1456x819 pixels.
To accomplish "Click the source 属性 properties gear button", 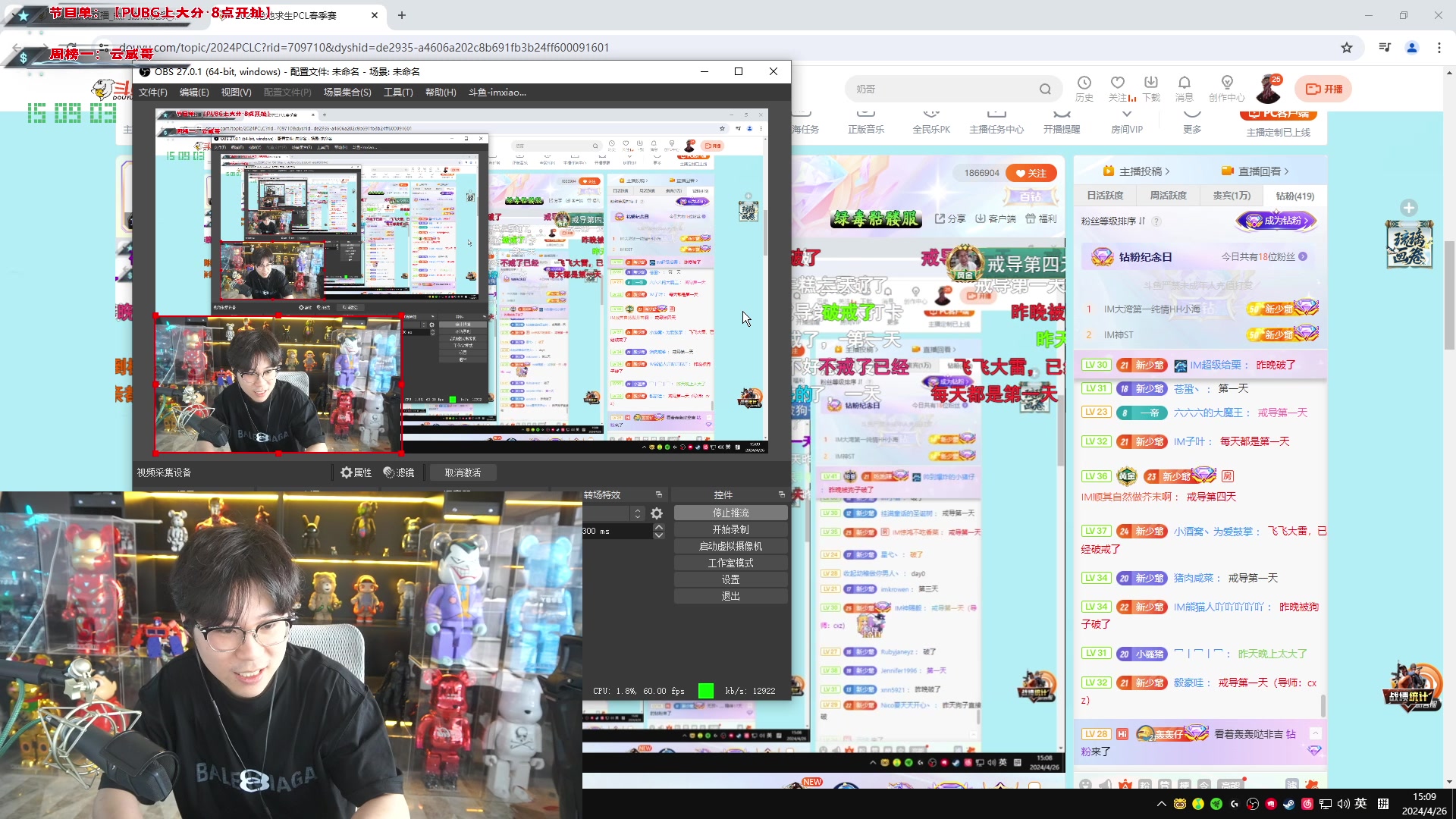I will coord(356,472).
